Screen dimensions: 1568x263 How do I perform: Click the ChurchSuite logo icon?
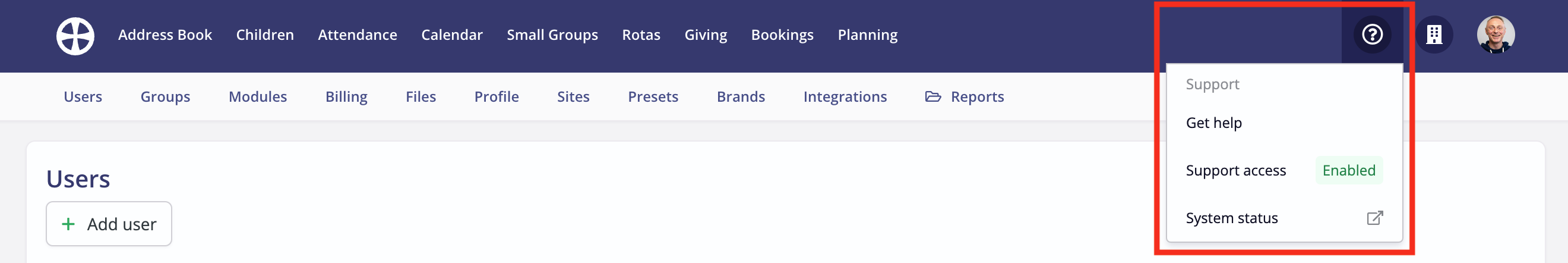[x=75, y=36]
